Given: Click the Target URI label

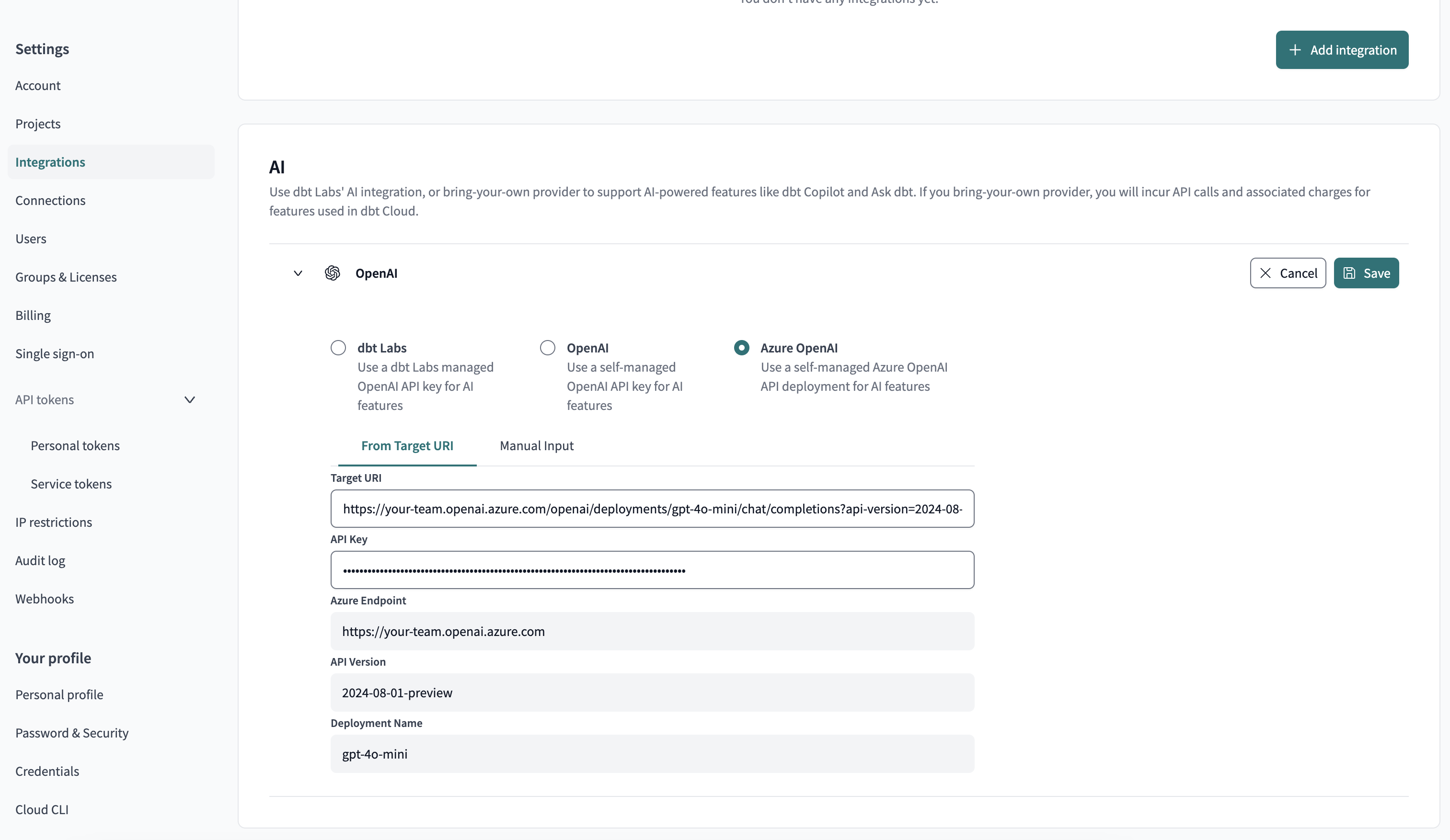Looking at the screenshot, I should pyautogui.click(x=356, y=478).
